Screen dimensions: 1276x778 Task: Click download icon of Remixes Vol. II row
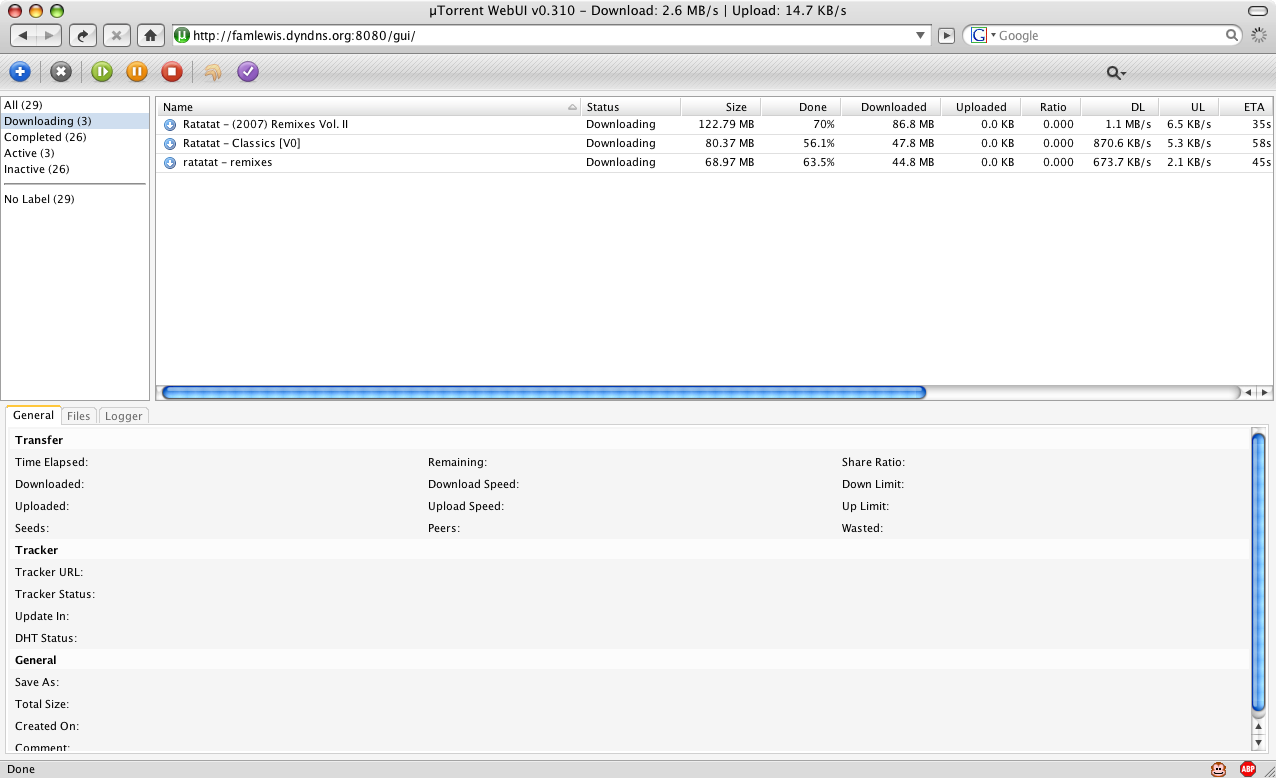[x=170, y=125]
